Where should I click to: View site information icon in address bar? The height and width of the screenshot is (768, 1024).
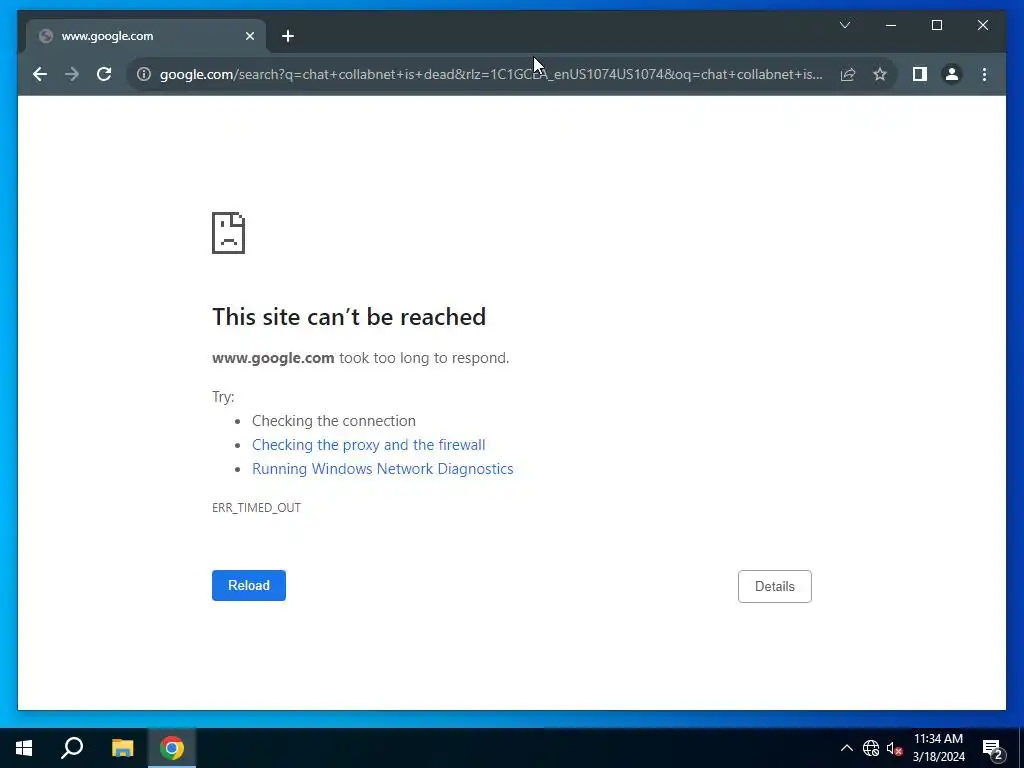144,74
